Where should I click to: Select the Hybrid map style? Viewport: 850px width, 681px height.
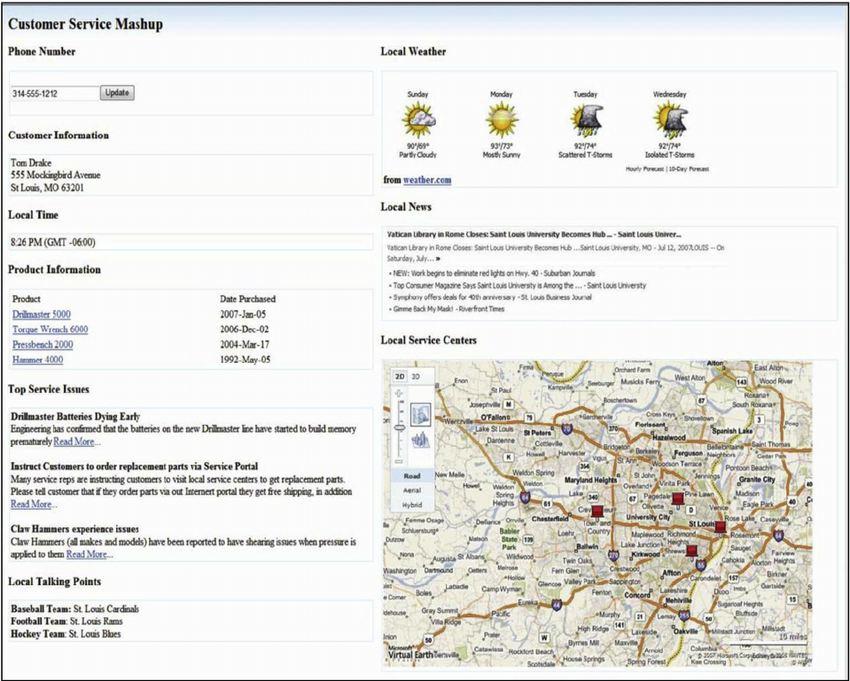(x=412, y=504)
